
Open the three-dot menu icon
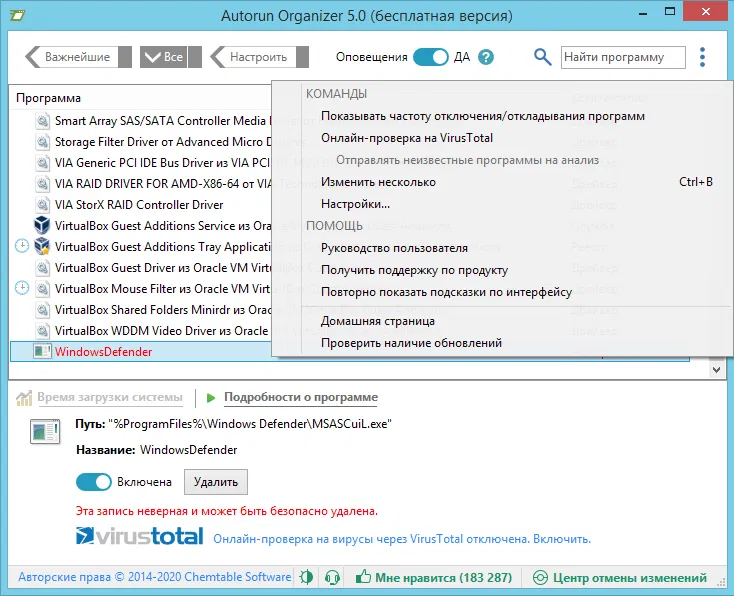click(x=702, y=57)
